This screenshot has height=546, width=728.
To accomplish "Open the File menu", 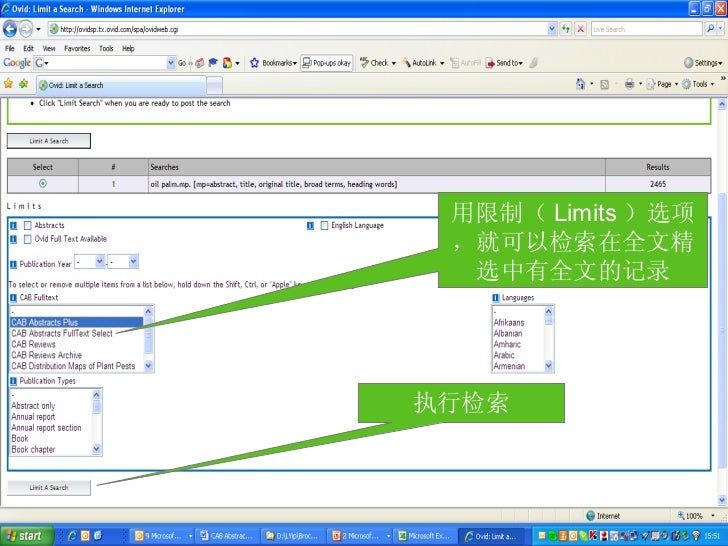I will 9,48.
